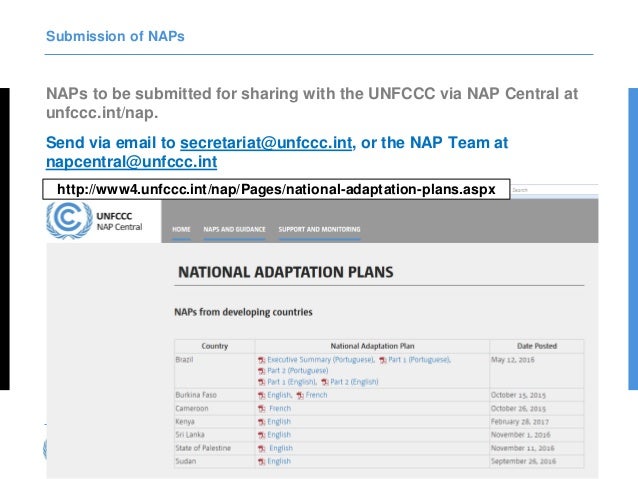
Task: Open NAPS AND GUIDANCE menu
Action: coord(234,229)
